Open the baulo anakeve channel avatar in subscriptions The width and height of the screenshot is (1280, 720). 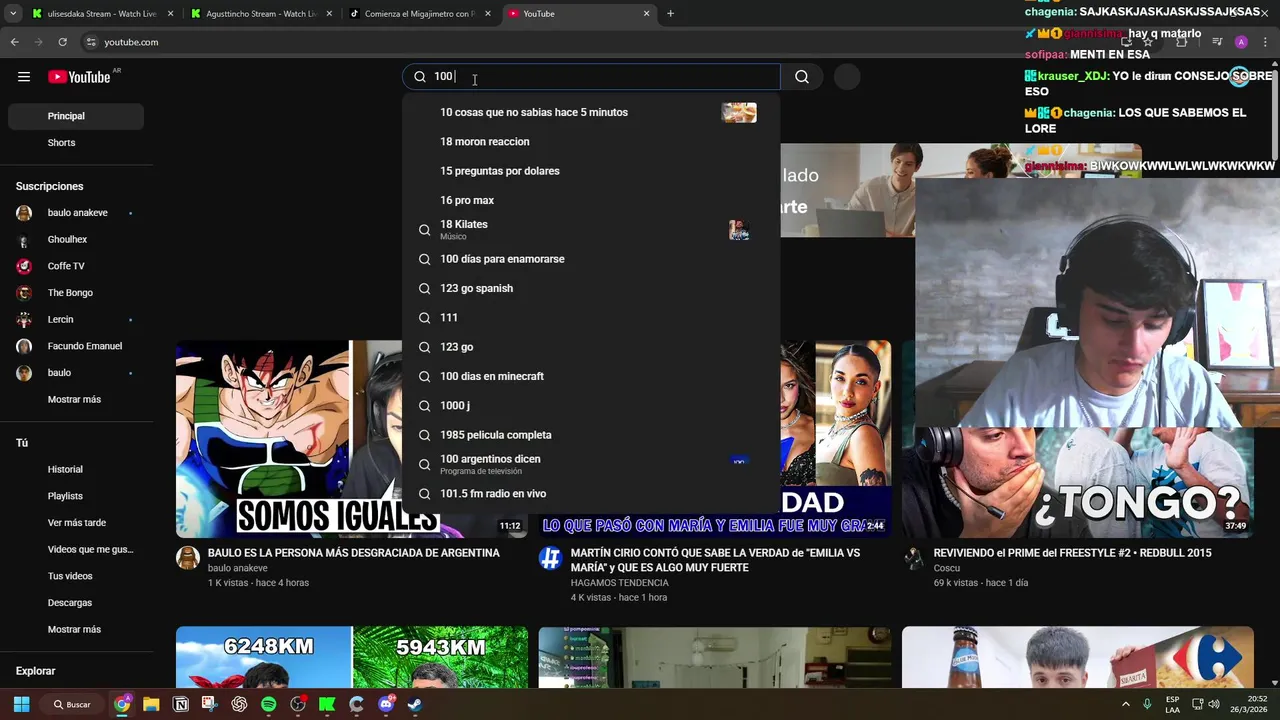click(x=24, y=213)
